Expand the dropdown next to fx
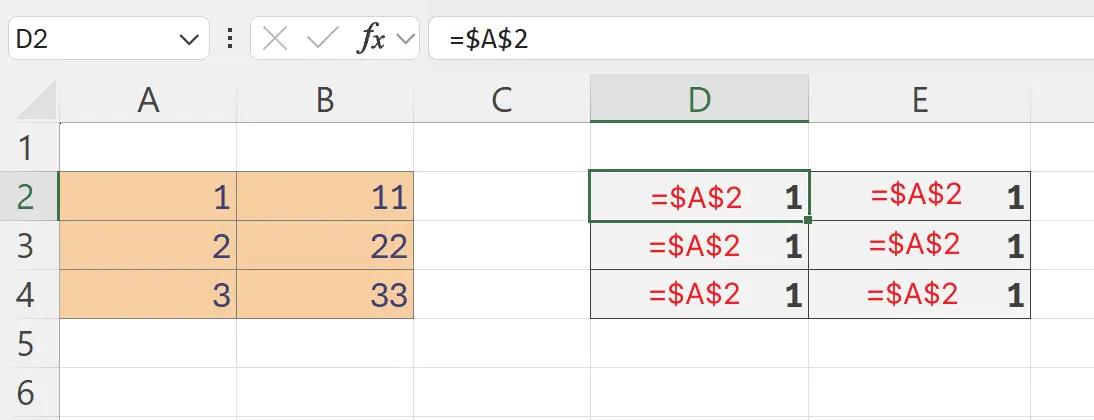The image size is (1094, 420). 405,40
